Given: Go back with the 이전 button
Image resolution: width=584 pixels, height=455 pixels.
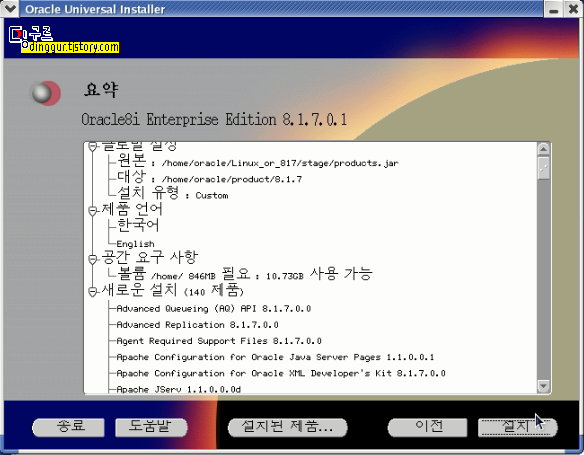Looking at the screenshot, I should (427, 427).
